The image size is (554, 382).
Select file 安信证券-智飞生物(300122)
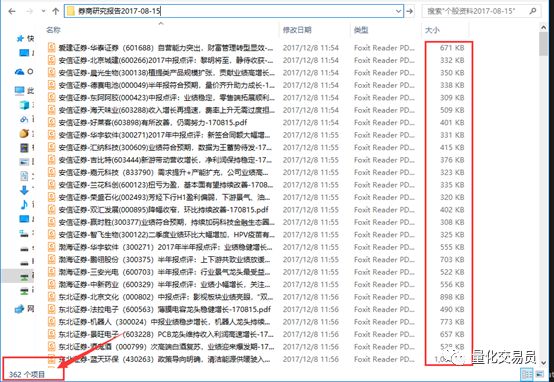166,235
